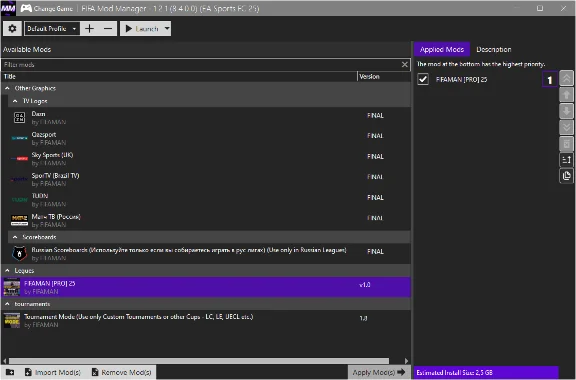Open settings with the gear icon

pos(12,28)
